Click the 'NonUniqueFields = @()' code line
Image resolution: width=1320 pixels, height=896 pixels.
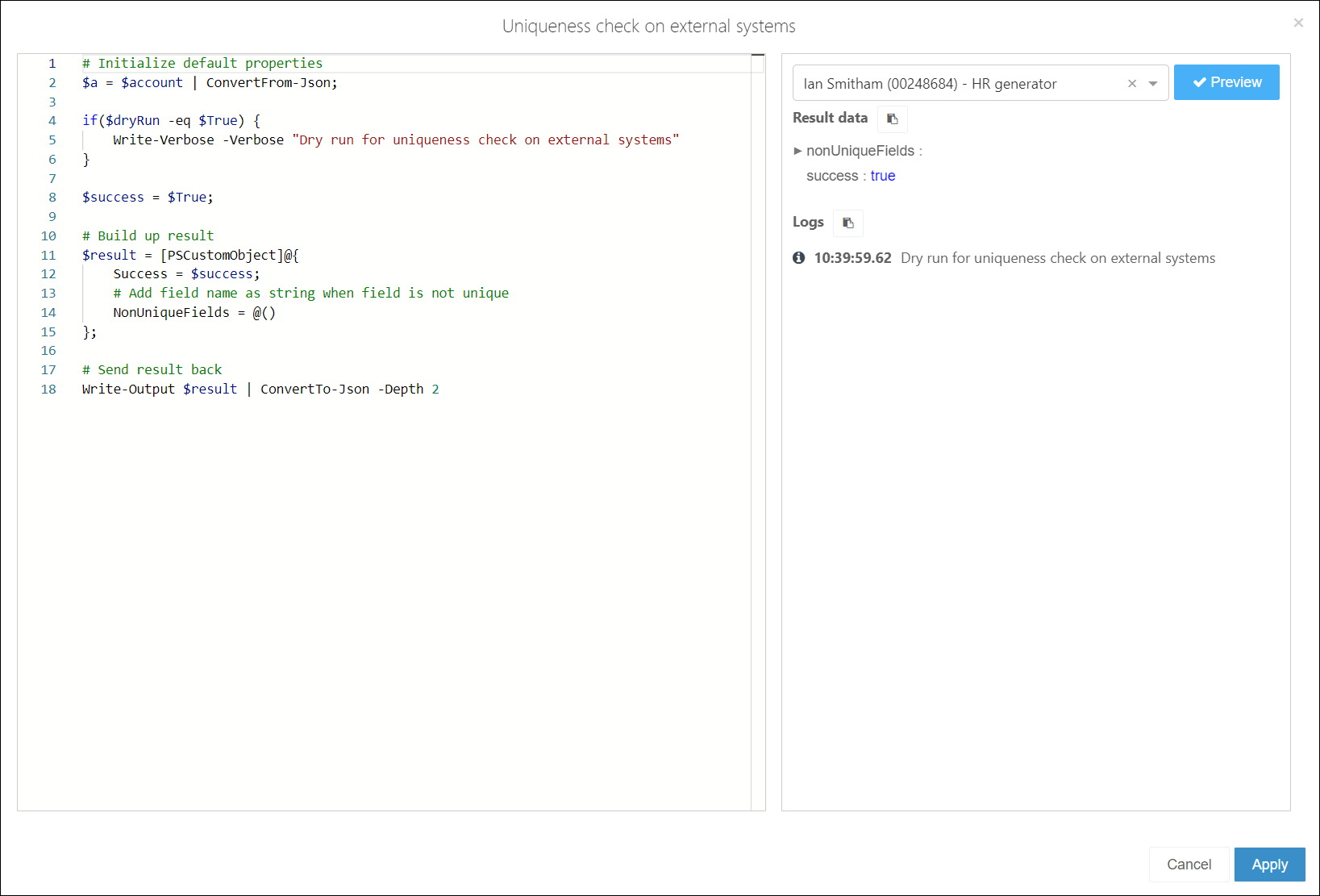point(194,312)
